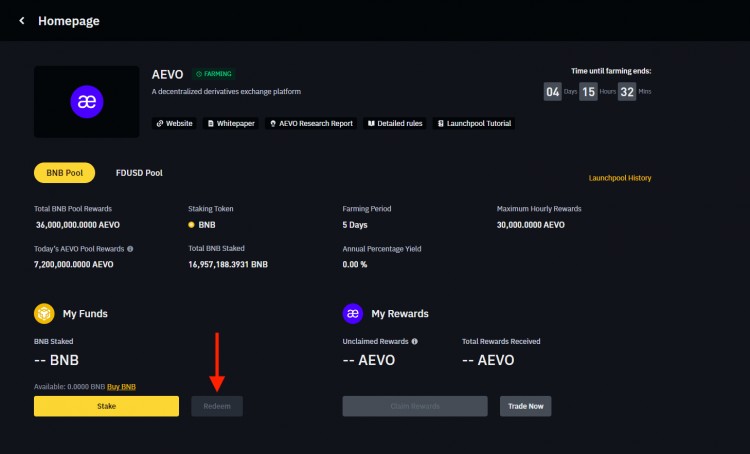Viewport: 750px width, 454px height.
Task: Select the 30,000.0000 AEVO hourly rewards value
Action: click(530, 225)
